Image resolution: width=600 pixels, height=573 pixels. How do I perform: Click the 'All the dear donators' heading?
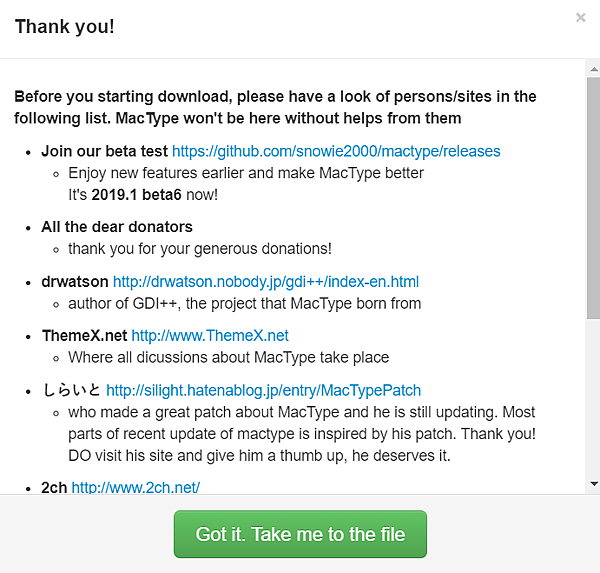(117, 227)
